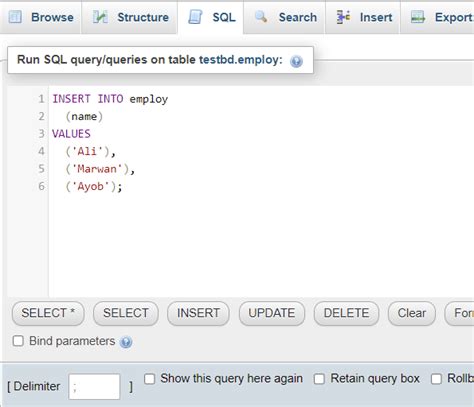
Task: Click line number 1 in editor gutter
Action: click(x=41, y=99)
